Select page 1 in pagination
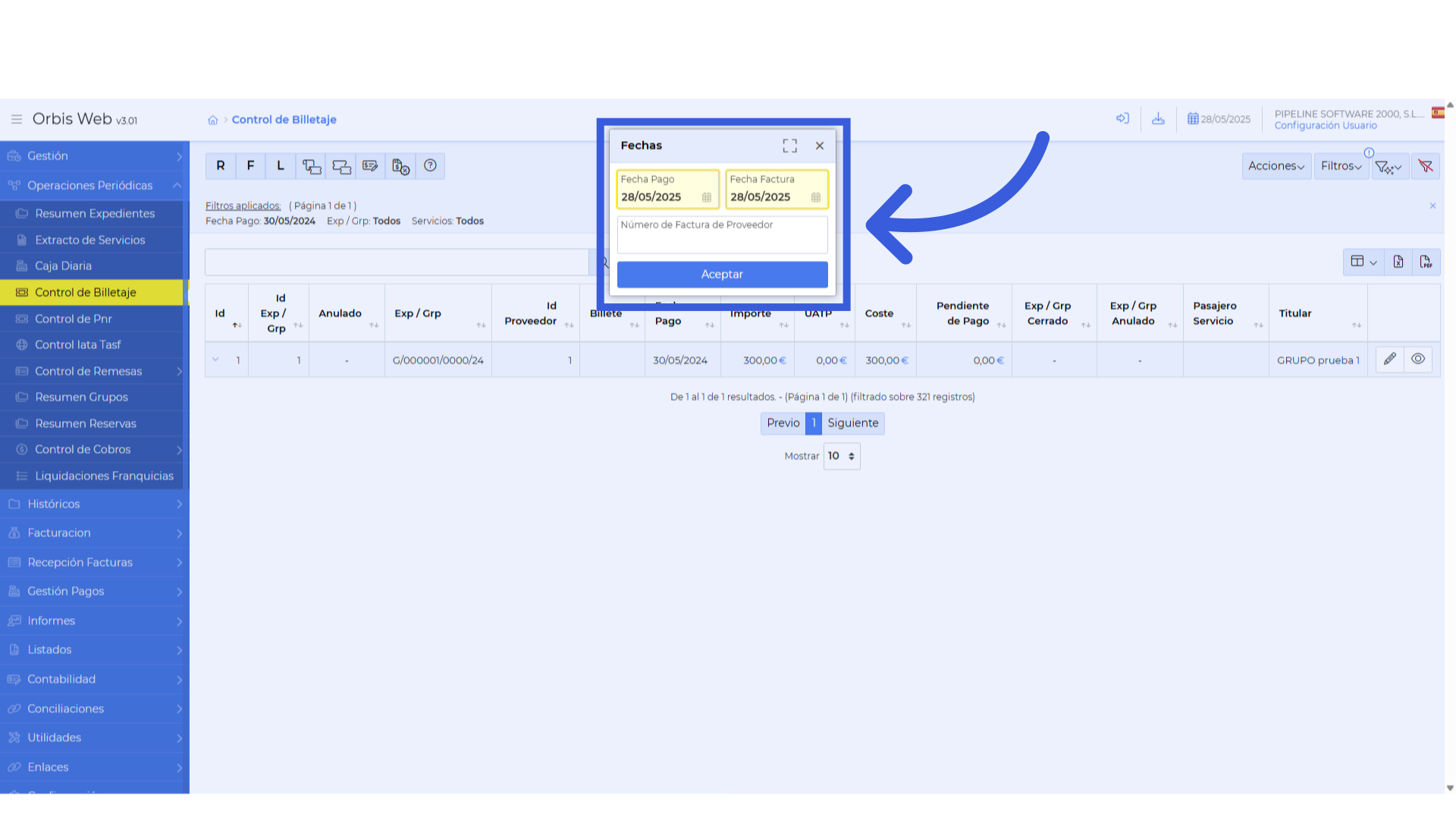 [x=814, y=423]
